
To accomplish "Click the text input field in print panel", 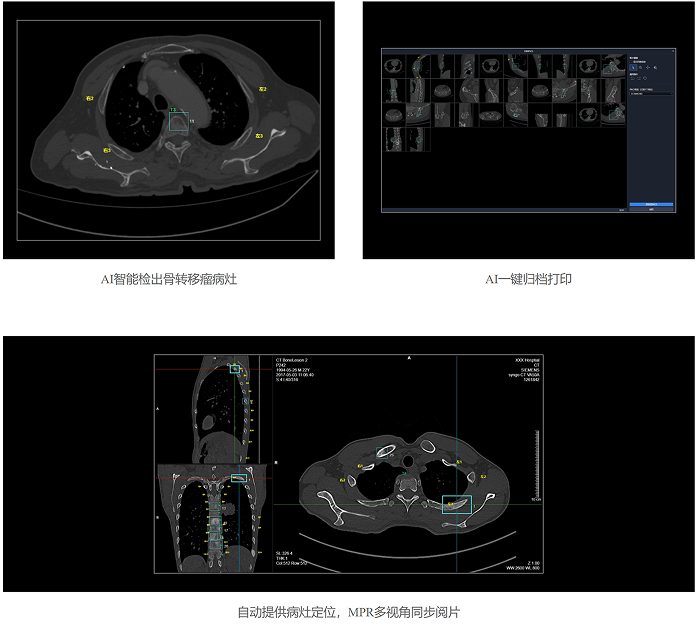I will pos(650,94).
